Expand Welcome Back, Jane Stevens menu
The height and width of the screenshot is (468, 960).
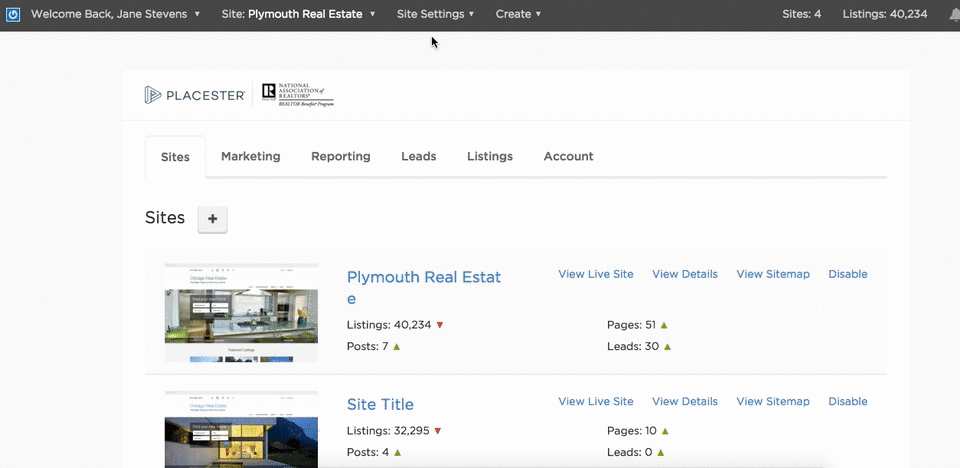(x=116, y=14)
